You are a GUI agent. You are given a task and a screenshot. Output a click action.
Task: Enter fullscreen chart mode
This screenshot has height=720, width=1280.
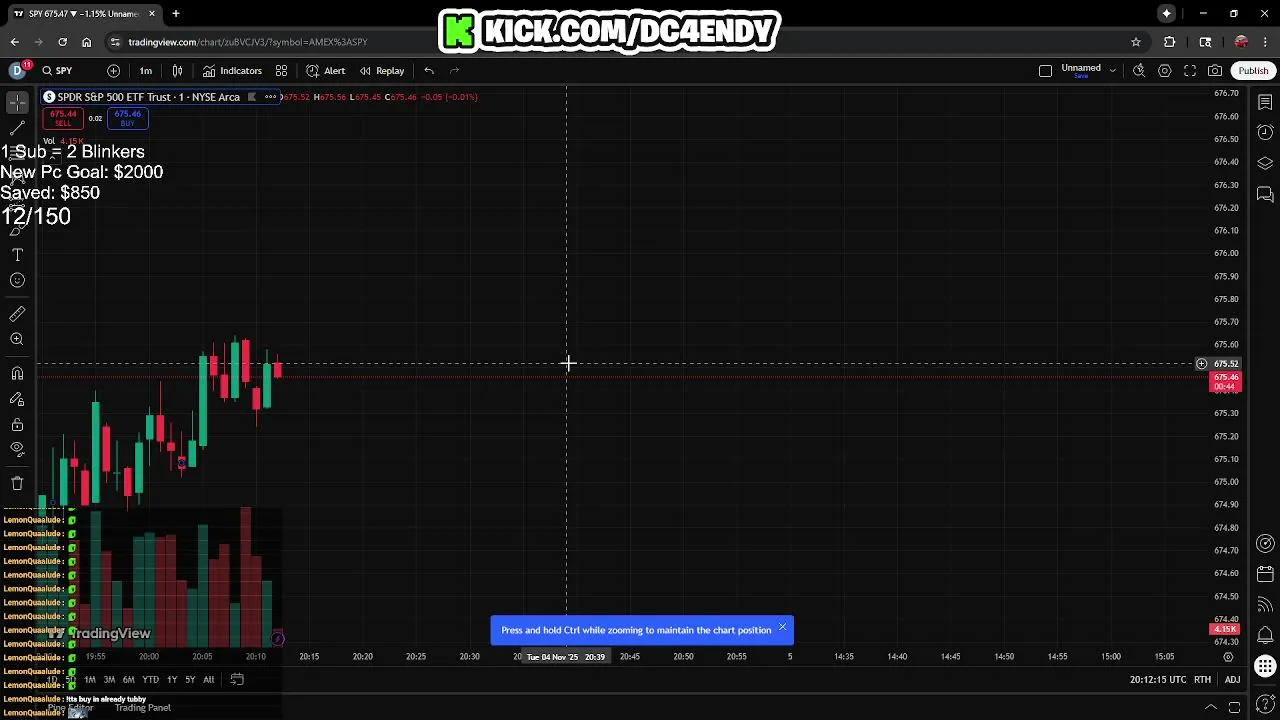click(x=1190, y=71)
